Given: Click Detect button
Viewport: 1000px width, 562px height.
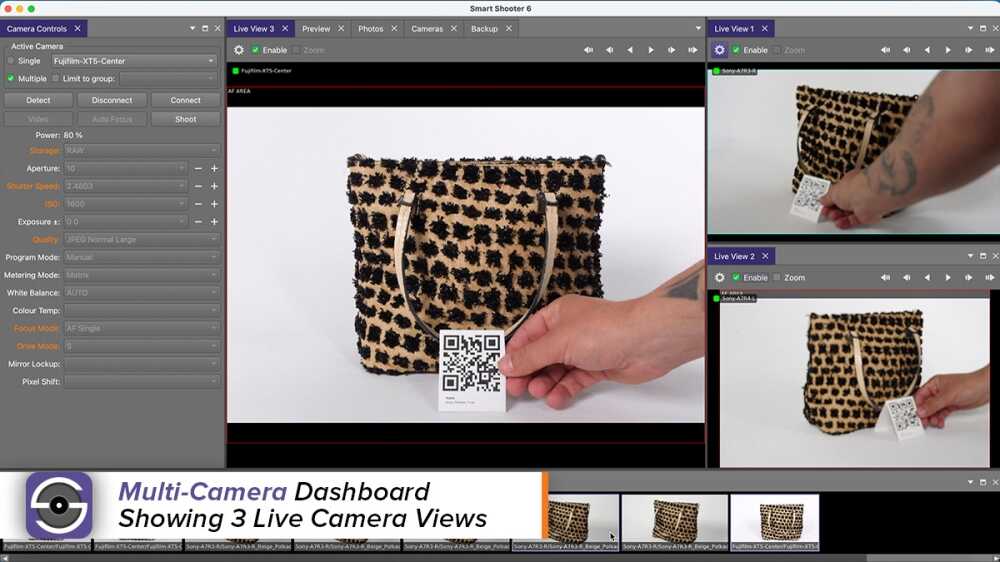Looking at the screenshot, I should [x=38, y=100].
